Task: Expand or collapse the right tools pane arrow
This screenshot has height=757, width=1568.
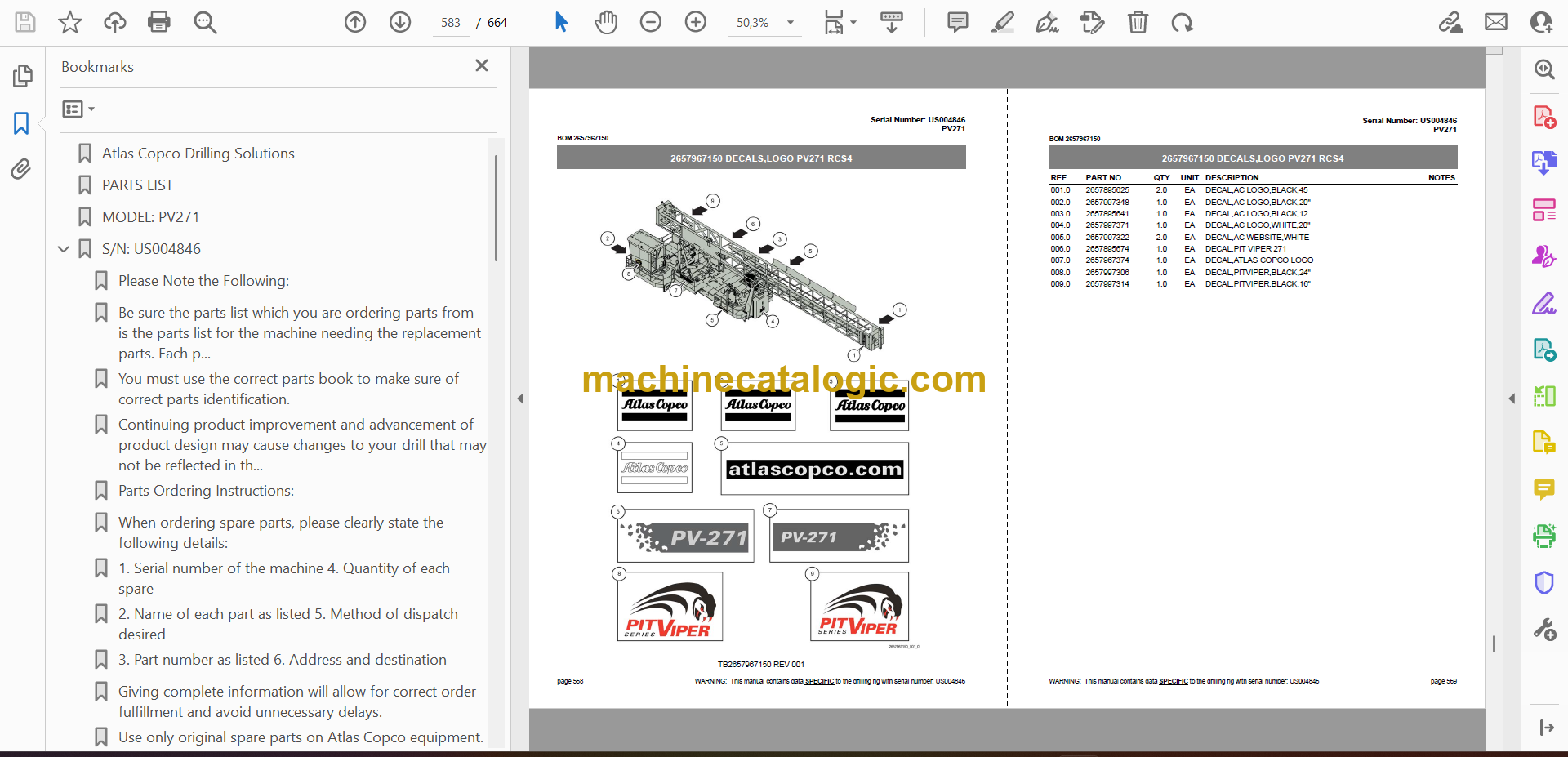Action: coord(1512,399)
